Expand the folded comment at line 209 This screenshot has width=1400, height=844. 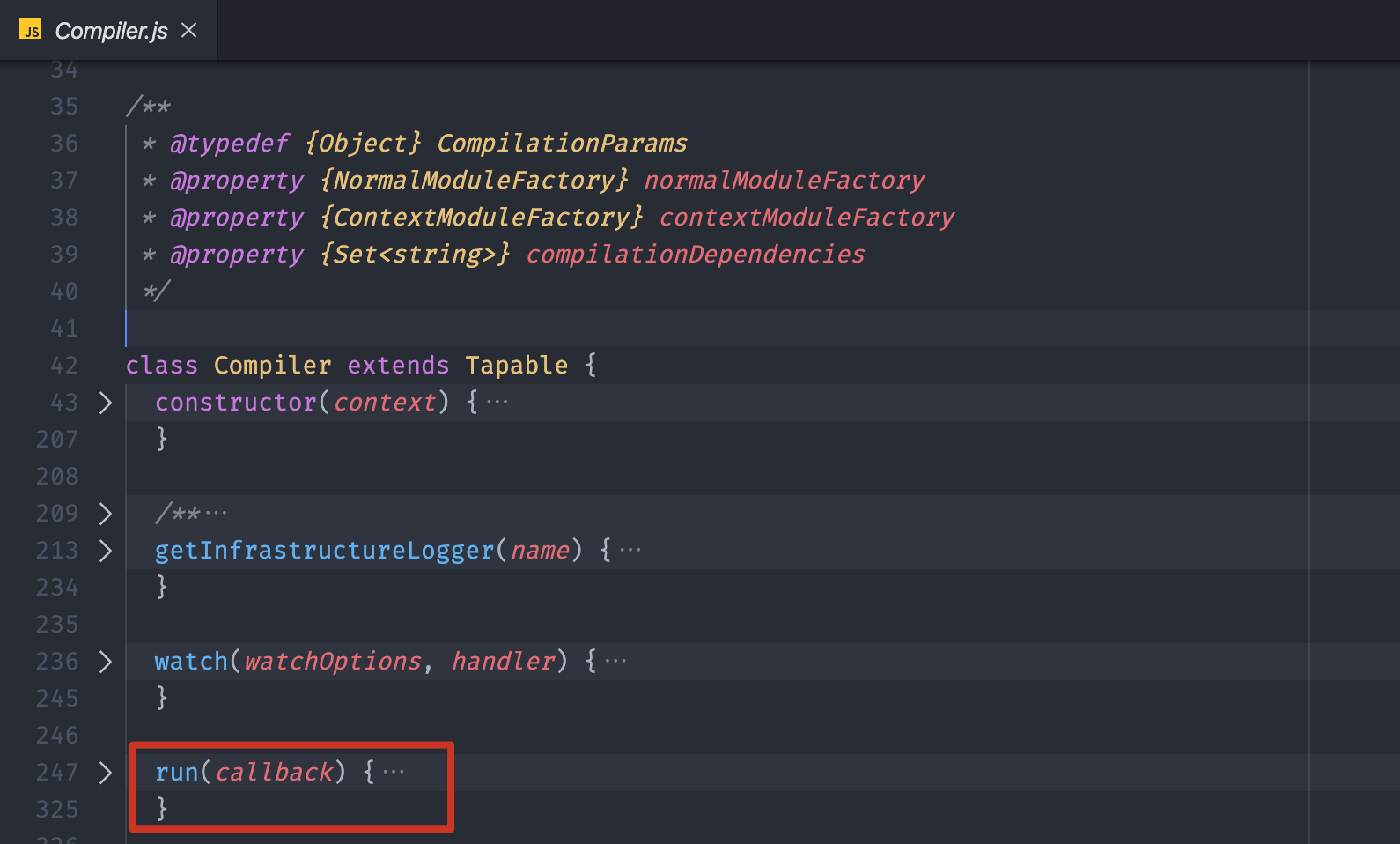106,514
